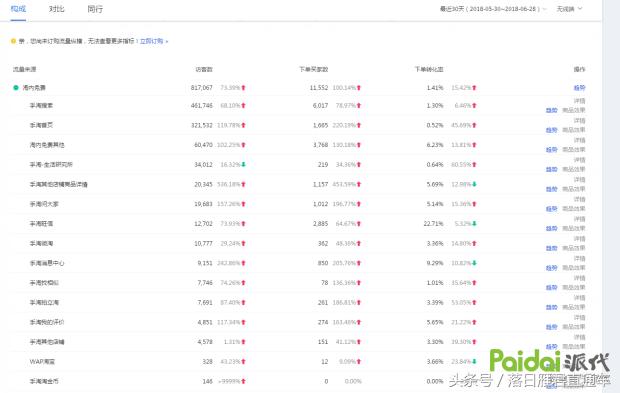The image size is (620, 393).
Task: Open 趋势 for the 手淘拍立淘 row
Action: [x=552, y=307]
